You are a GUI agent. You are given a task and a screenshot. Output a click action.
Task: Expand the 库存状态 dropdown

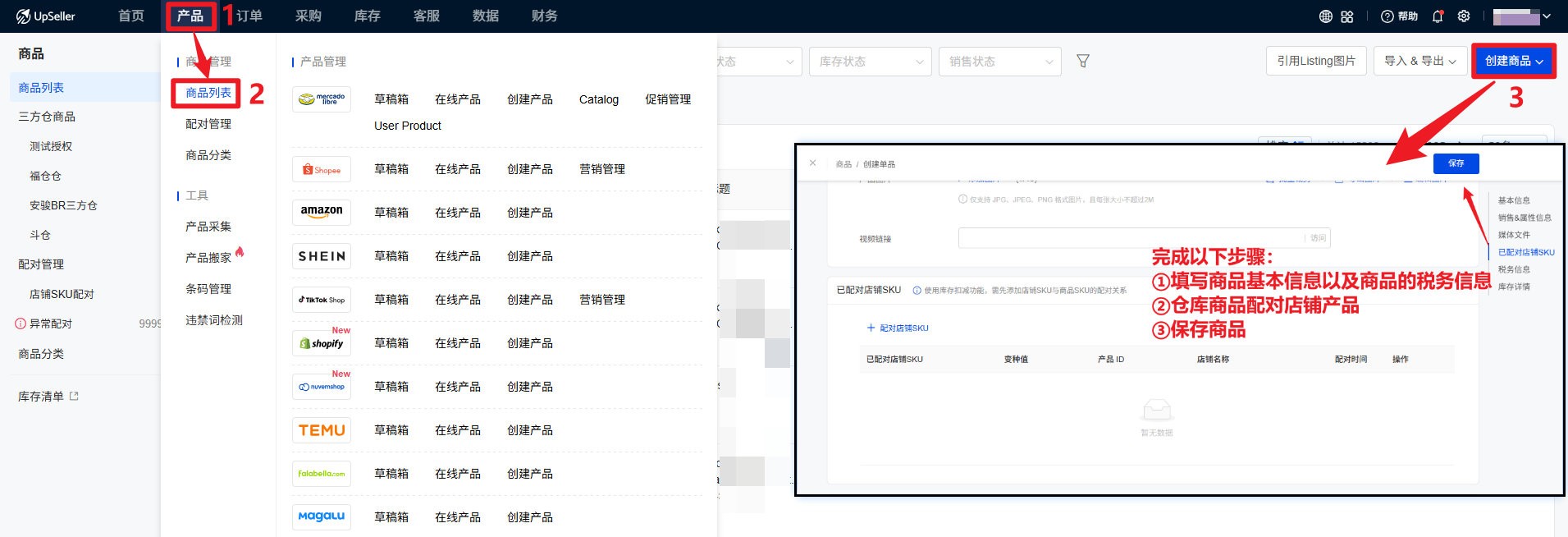tap(870, 62)
